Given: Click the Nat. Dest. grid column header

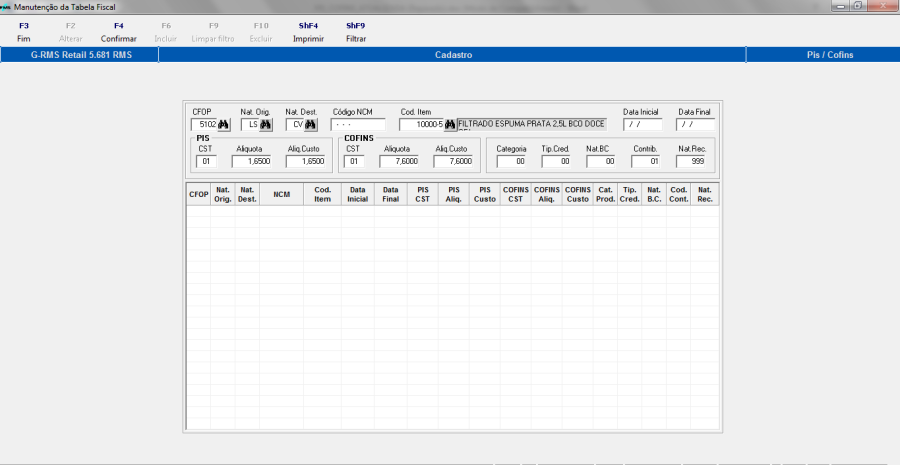Looking at the screenshot, I should coord(247,195).
